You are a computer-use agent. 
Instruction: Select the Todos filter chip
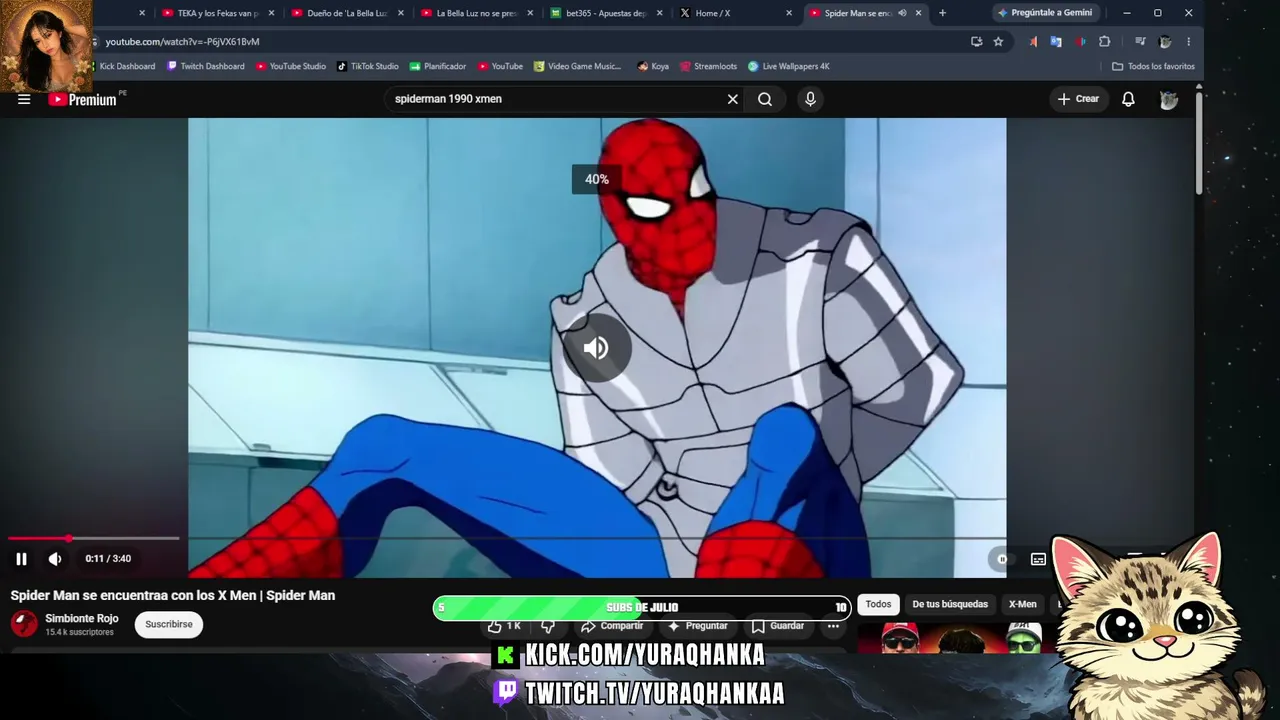pyautogui.click(x=878, y=604)
